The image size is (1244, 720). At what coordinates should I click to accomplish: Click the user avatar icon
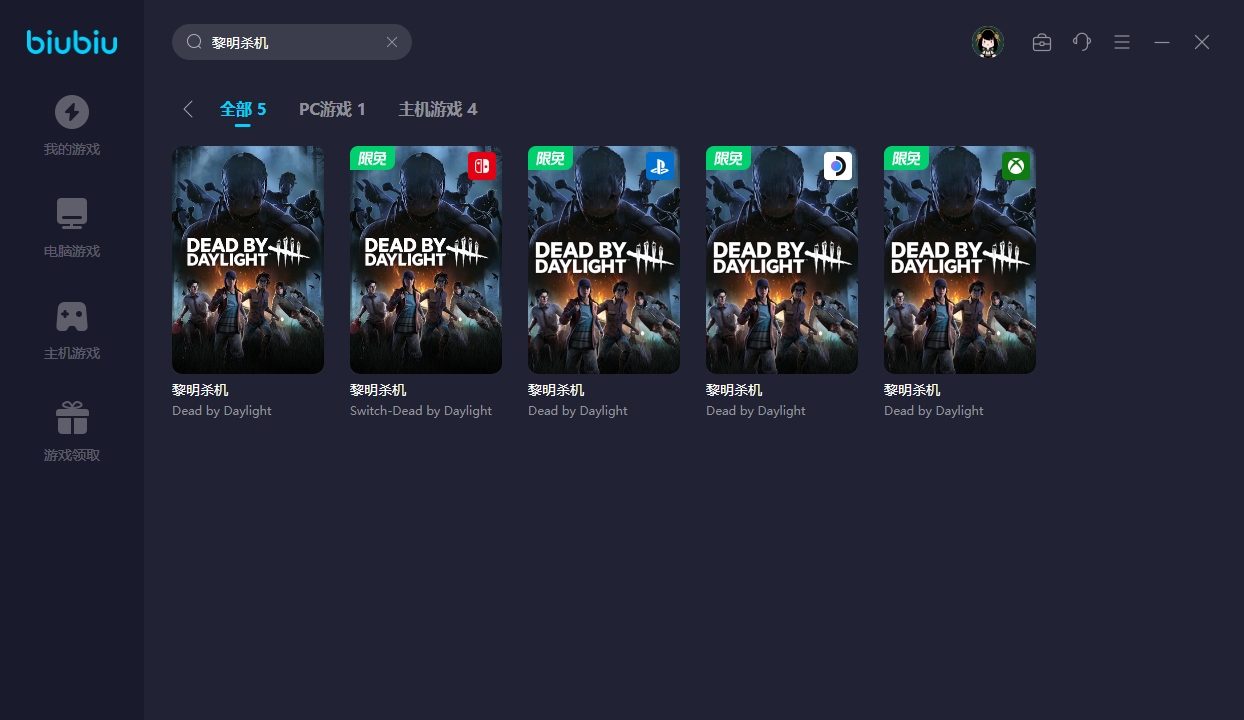point(988,42)
